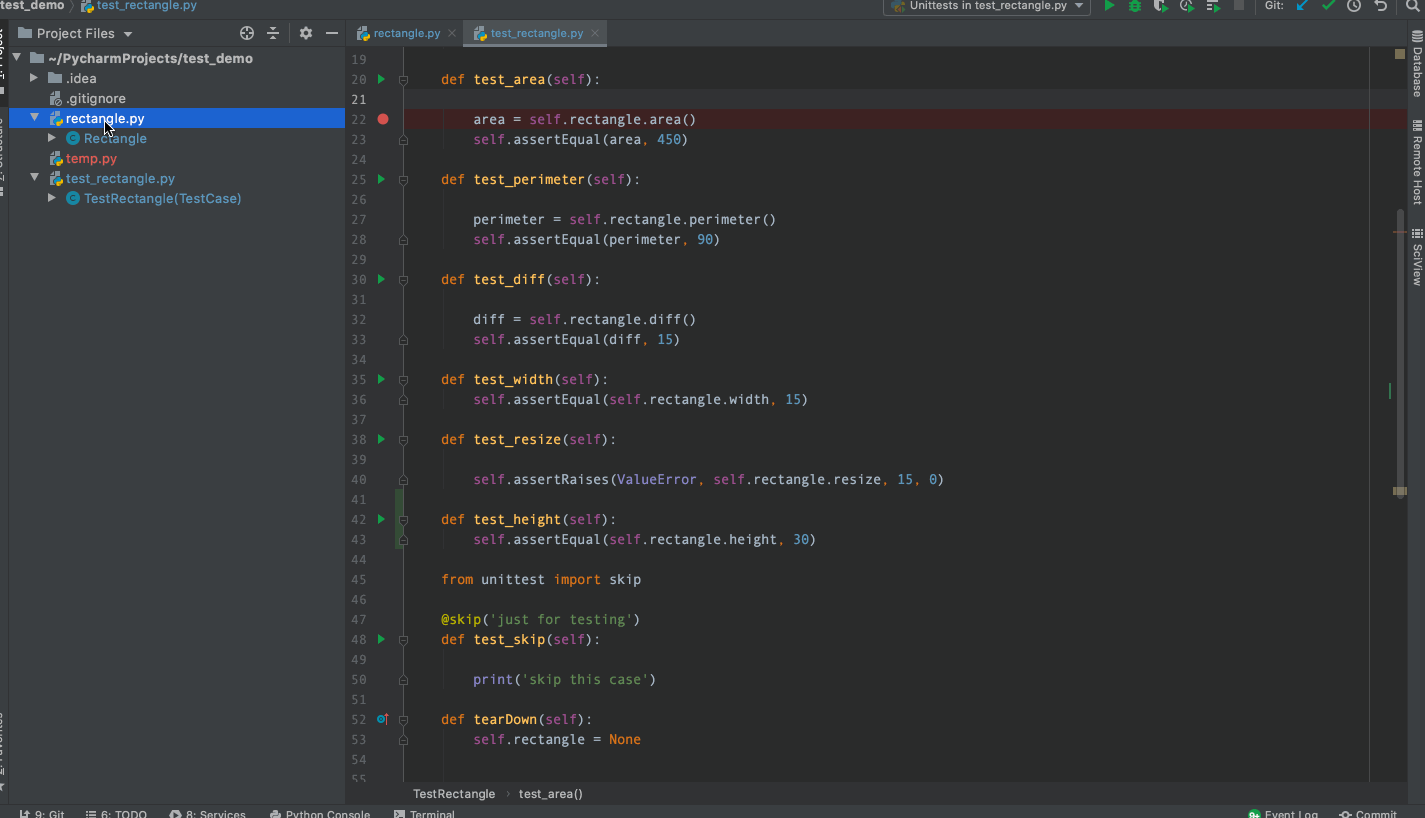
Task: Place cursor on empty line 21
Action: tap(885, 99)
